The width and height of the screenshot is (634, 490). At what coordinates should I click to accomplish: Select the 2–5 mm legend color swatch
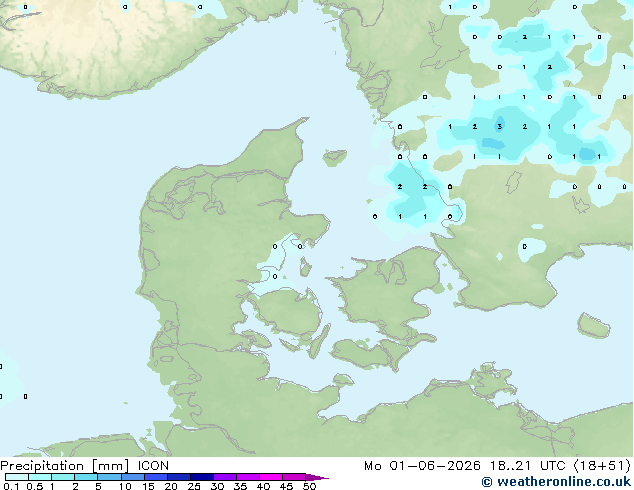(x=86, y=477)
